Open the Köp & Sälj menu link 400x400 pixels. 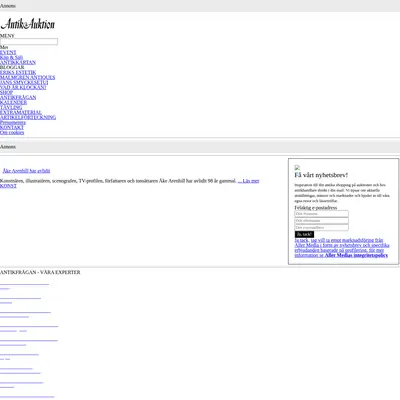(11, 57)
